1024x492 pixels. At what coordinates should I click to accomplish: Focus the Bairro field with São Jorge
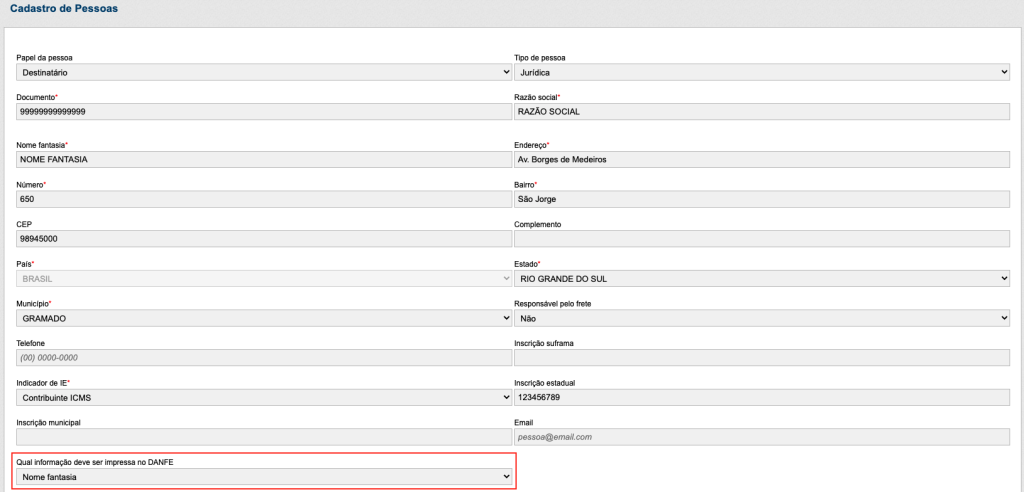pos(761,199)
